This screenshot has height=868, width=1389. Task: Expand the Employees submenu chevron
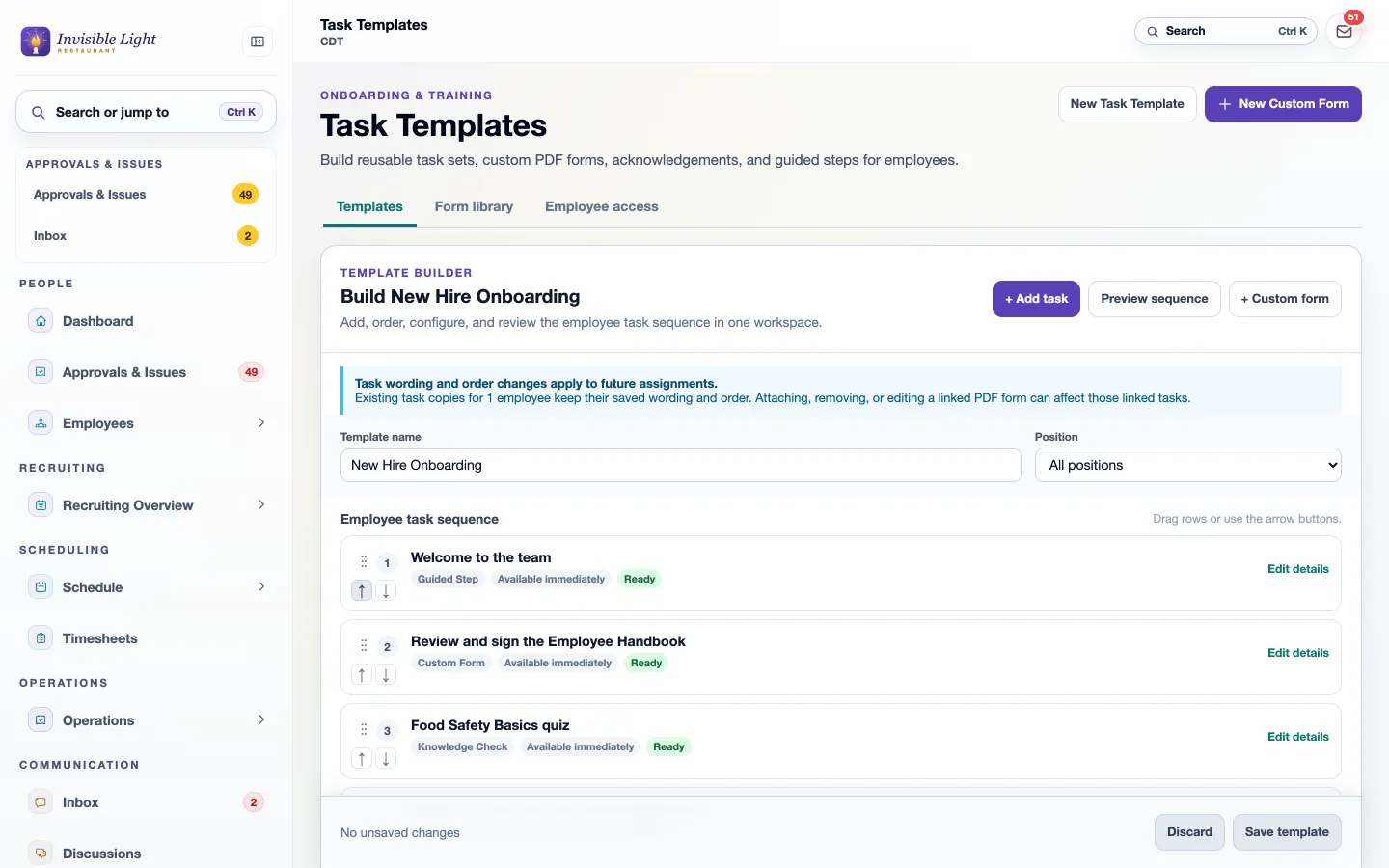261,422
